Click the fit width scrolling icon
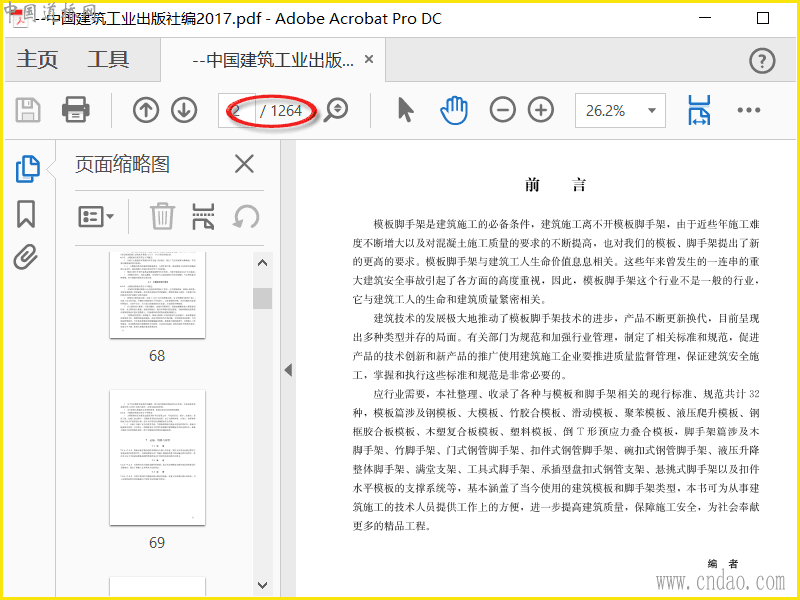 [x=699, y=110]
